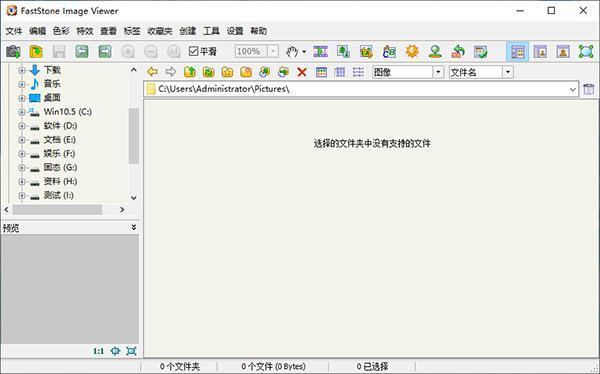Switch to list view style
Viewport: 600px width, 374px height.
358,72
